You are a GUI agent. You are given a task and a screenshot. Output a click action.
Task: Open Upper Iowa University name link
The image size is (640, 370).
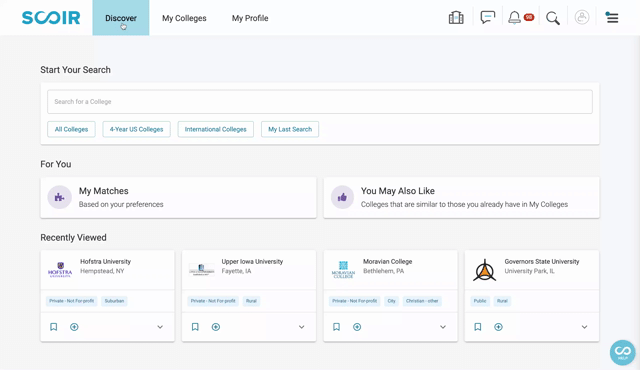(x=252, y=261)
